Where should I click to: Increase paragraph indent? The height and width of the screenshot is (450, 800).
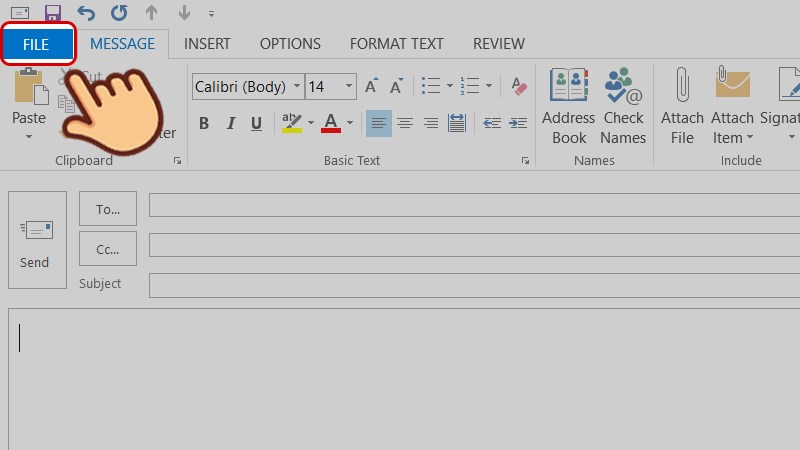pyautogui.click(x=518, y=123)
